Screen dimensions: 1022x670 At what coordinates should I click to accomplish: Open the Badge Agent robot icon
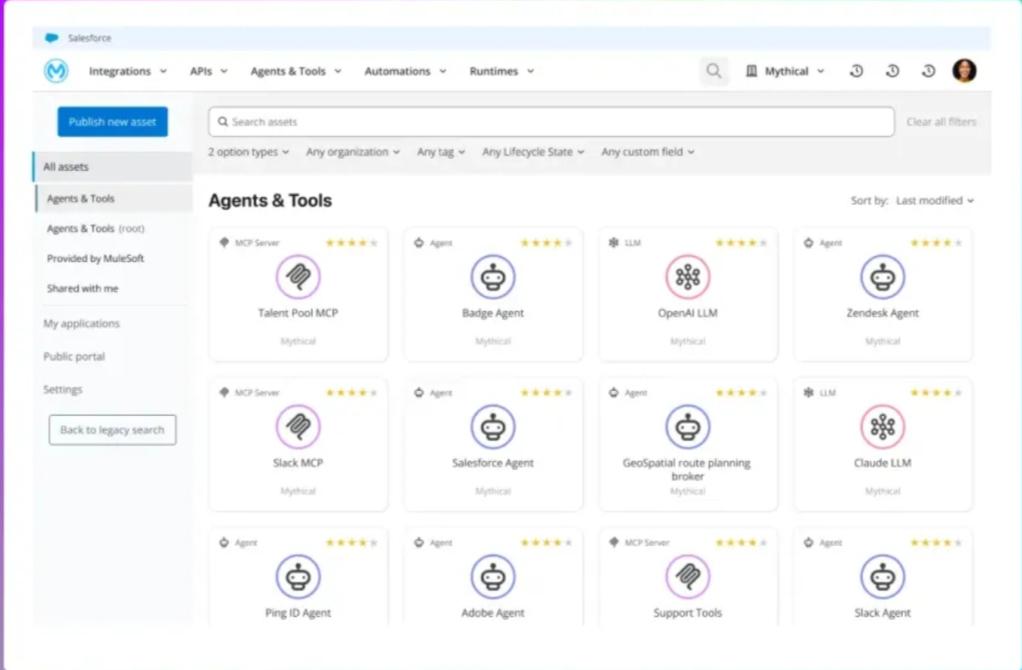pos(493,277)
